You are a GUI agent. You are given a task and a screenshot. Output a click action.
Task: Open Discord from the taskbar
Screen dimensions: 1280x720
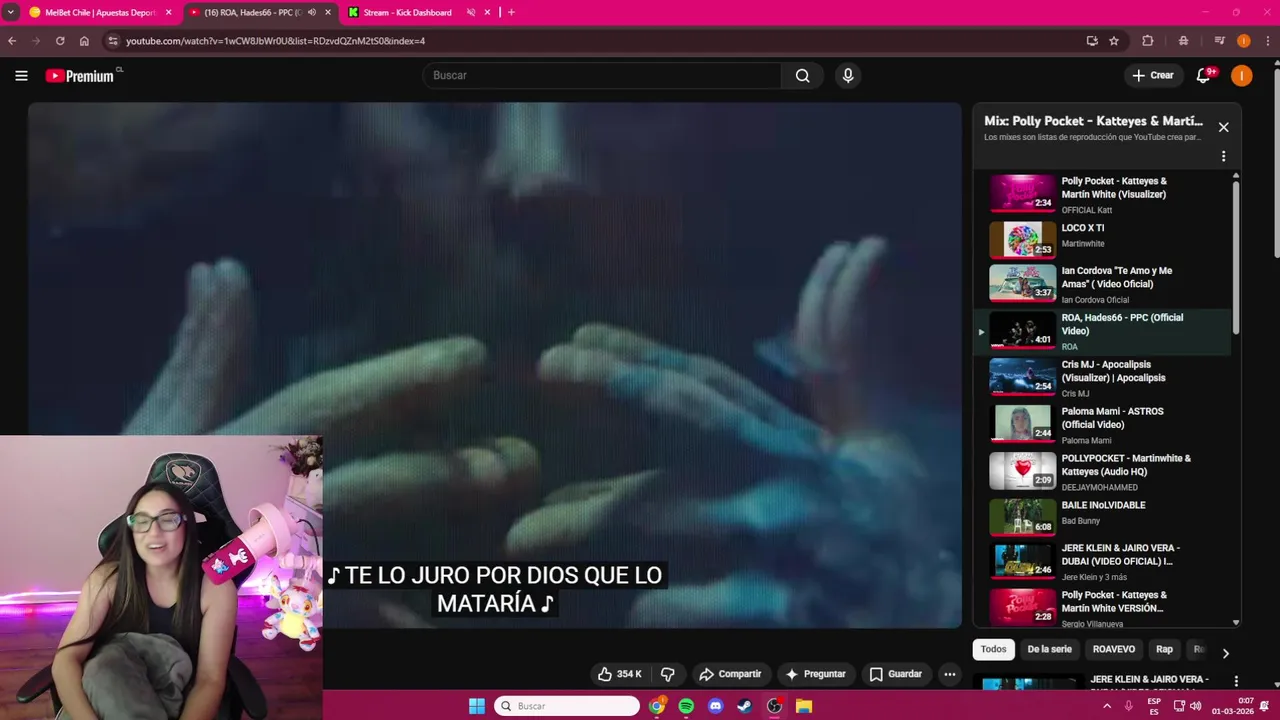pyautogui.click(x=715, y=706)
